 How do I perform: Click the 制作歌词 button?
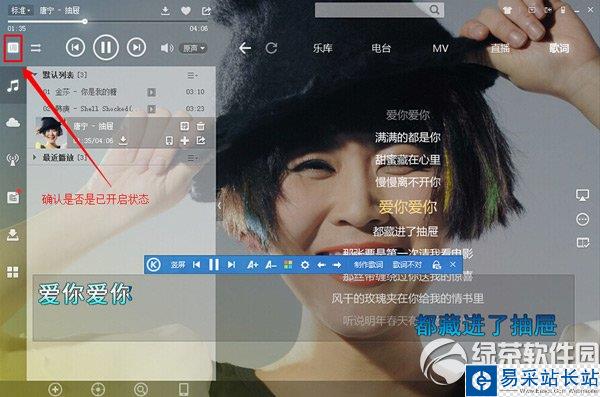[x=368, y=265]
